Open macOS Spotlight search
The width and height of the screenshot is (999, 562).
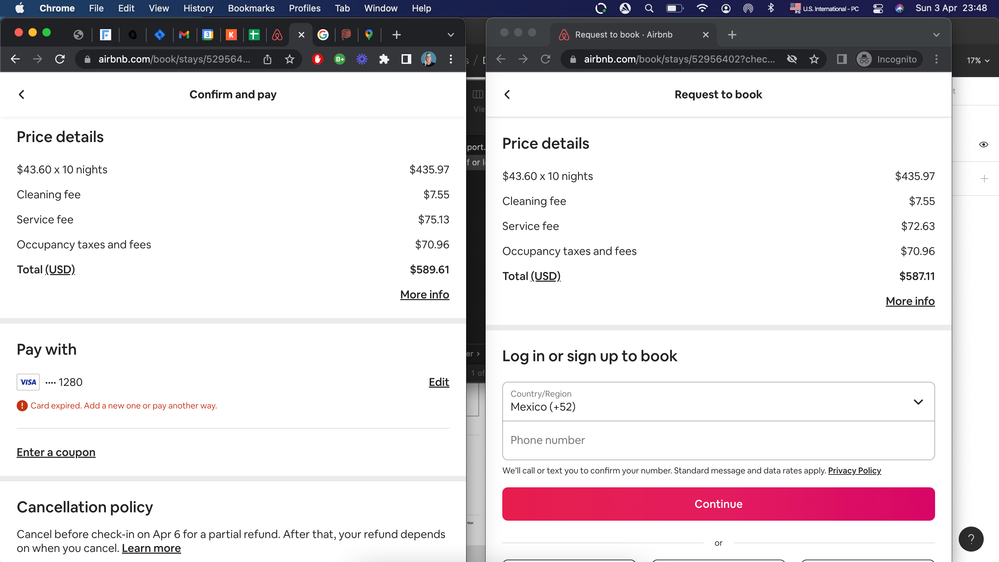pyautogui.click(x=649, y=8)
